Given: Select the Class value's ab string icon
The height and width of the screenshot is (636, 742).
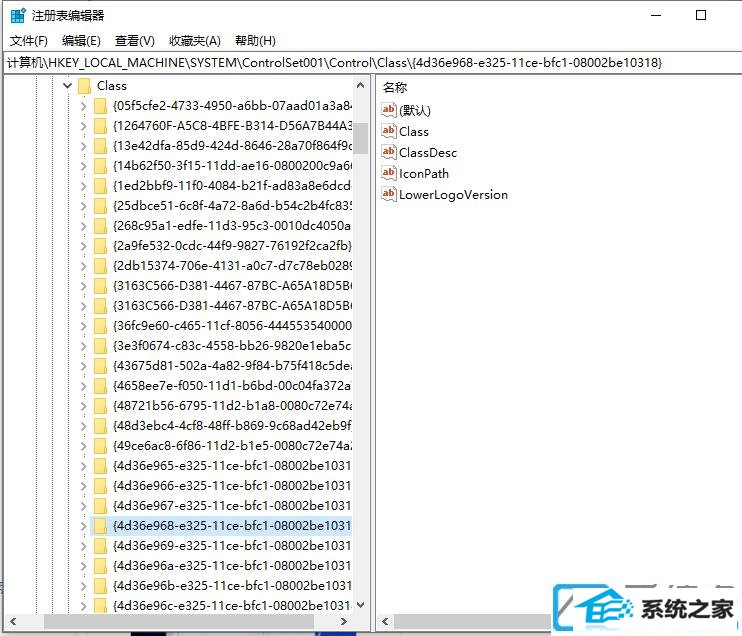Looking at the screenshot, I should 389,131.
